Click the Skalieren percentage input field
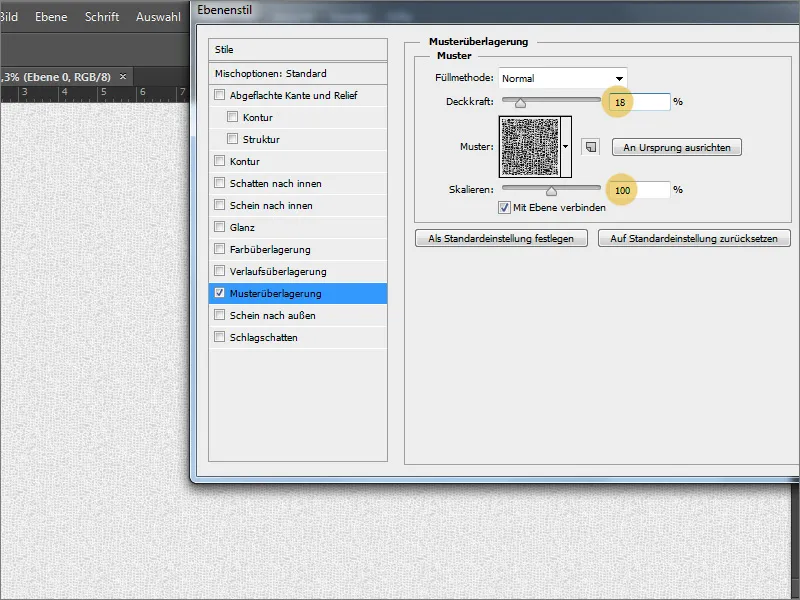 tap(639, 190)
